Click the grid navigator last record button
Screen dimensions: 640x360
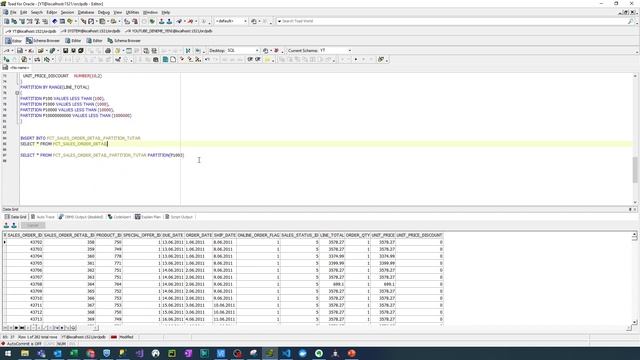tap(22, 328)
